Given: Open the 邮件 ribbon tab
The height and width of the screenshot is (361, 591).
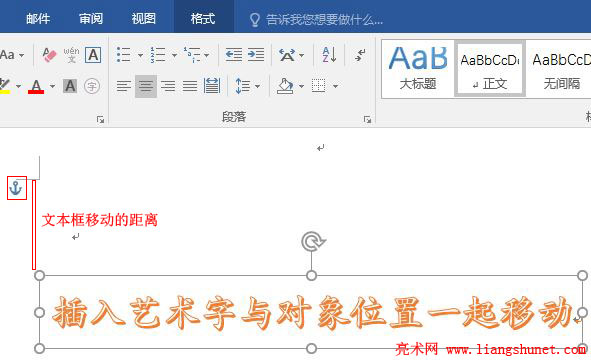Looking at the screenshot, I should [x=38, y=18].
